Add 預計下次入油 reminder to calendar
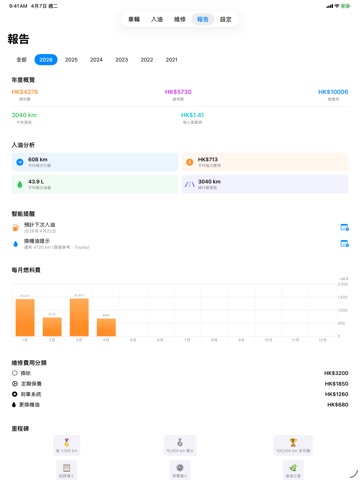360x480 pixels. [x=344, y=227]
